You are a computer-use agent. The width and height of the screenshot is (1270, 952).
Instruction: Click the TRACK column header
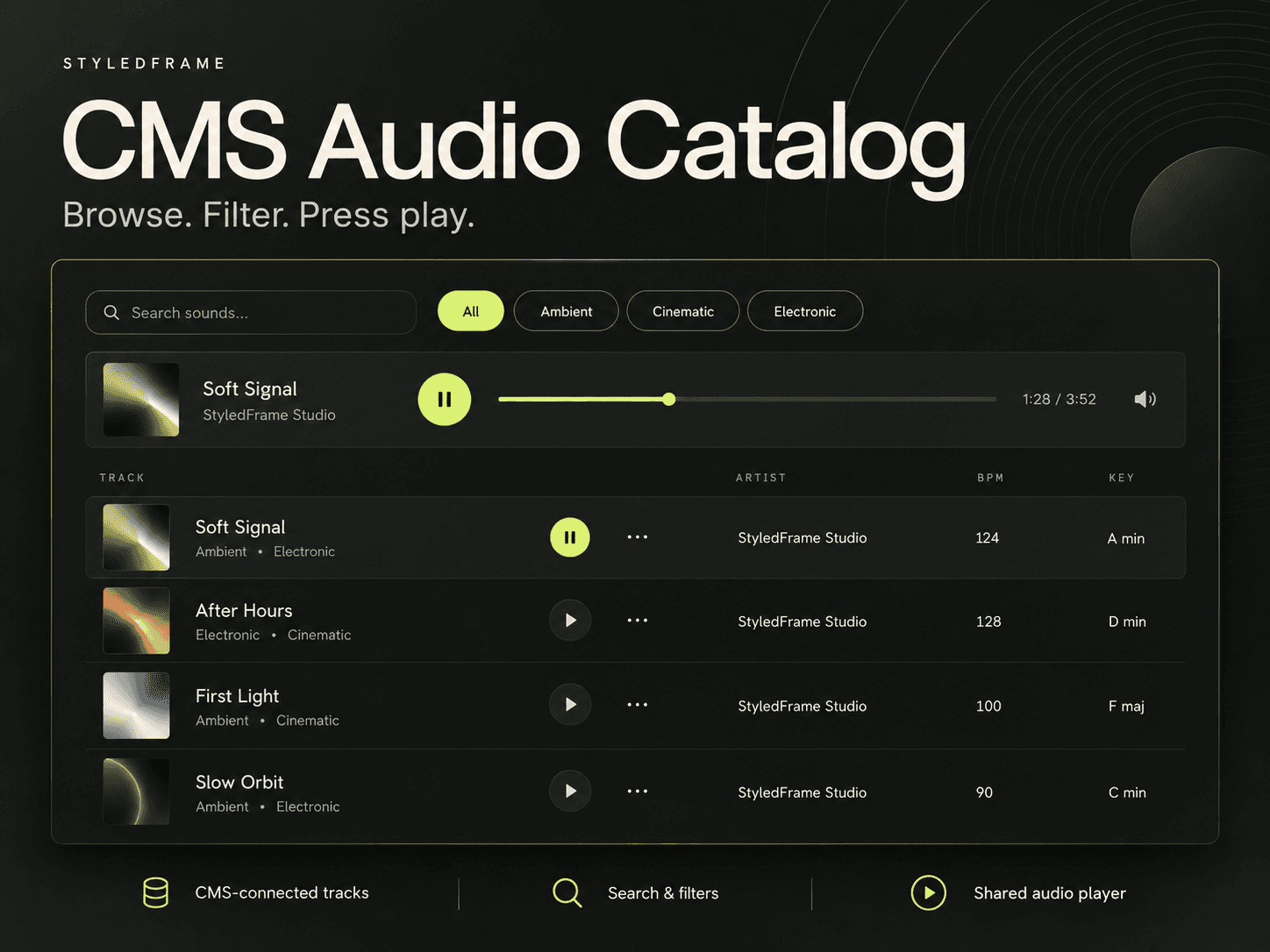click(x=122, y=478)
